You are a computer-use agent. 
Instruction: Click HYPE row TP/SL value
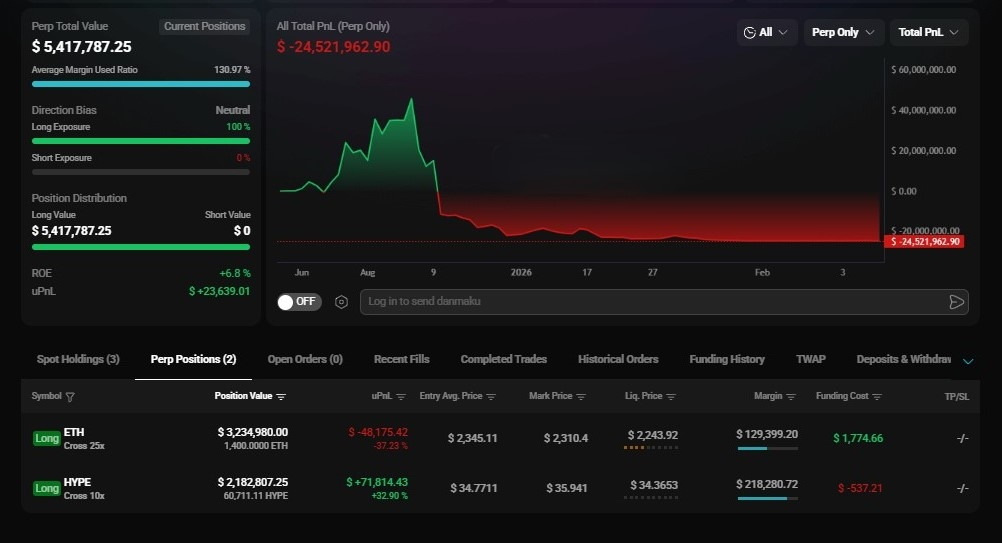tap(962, 488)
